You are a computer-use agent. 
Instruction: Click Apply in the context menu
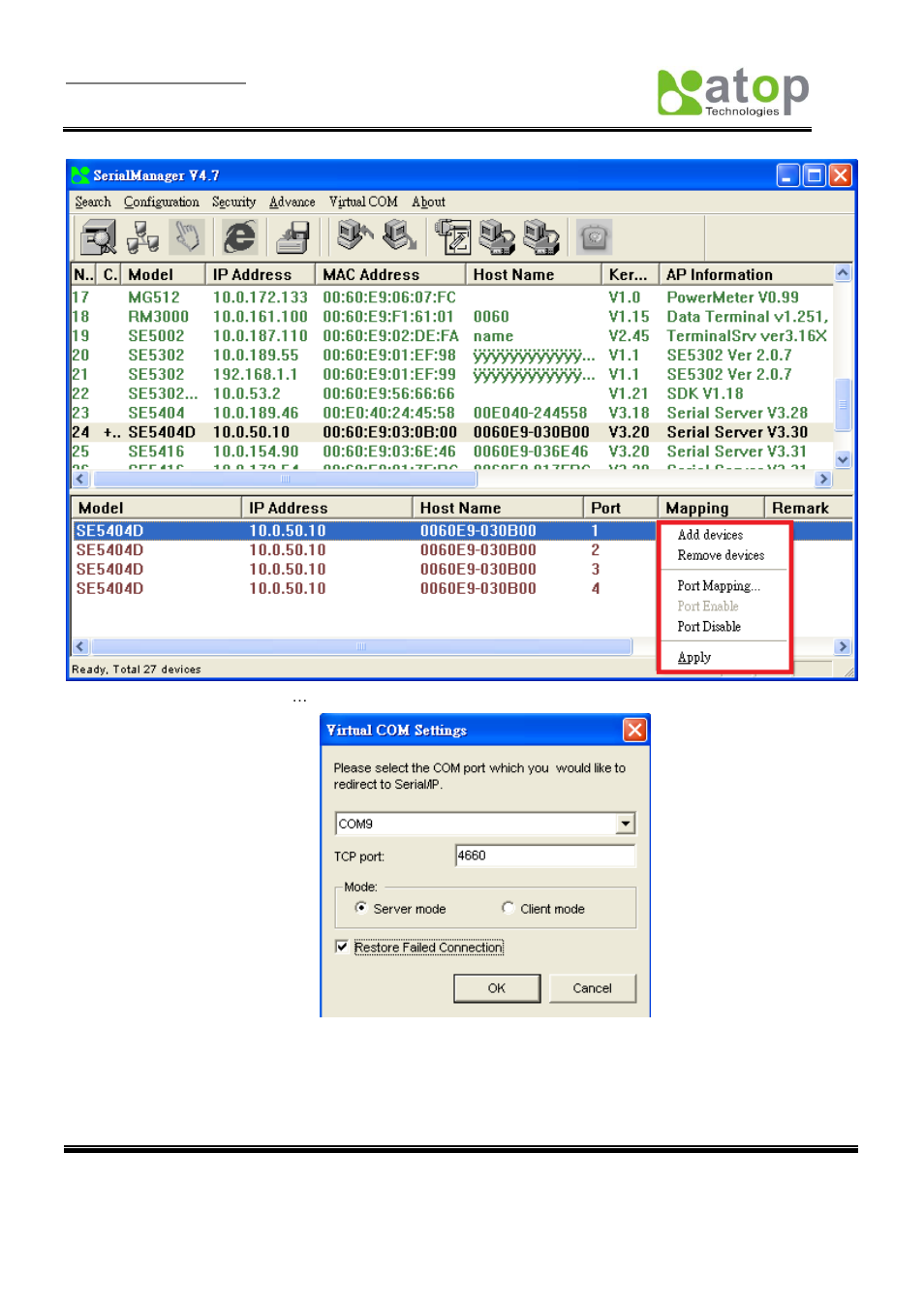[694, 658]
